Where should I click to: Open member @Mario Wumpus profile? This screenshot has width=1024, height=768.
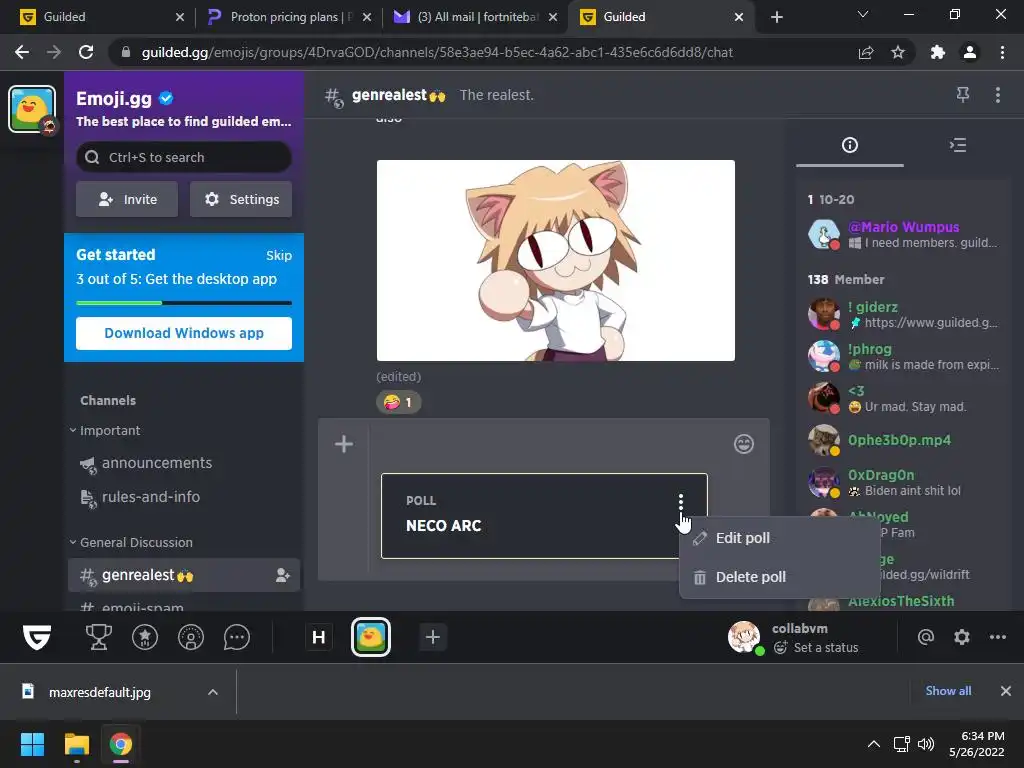903,234
